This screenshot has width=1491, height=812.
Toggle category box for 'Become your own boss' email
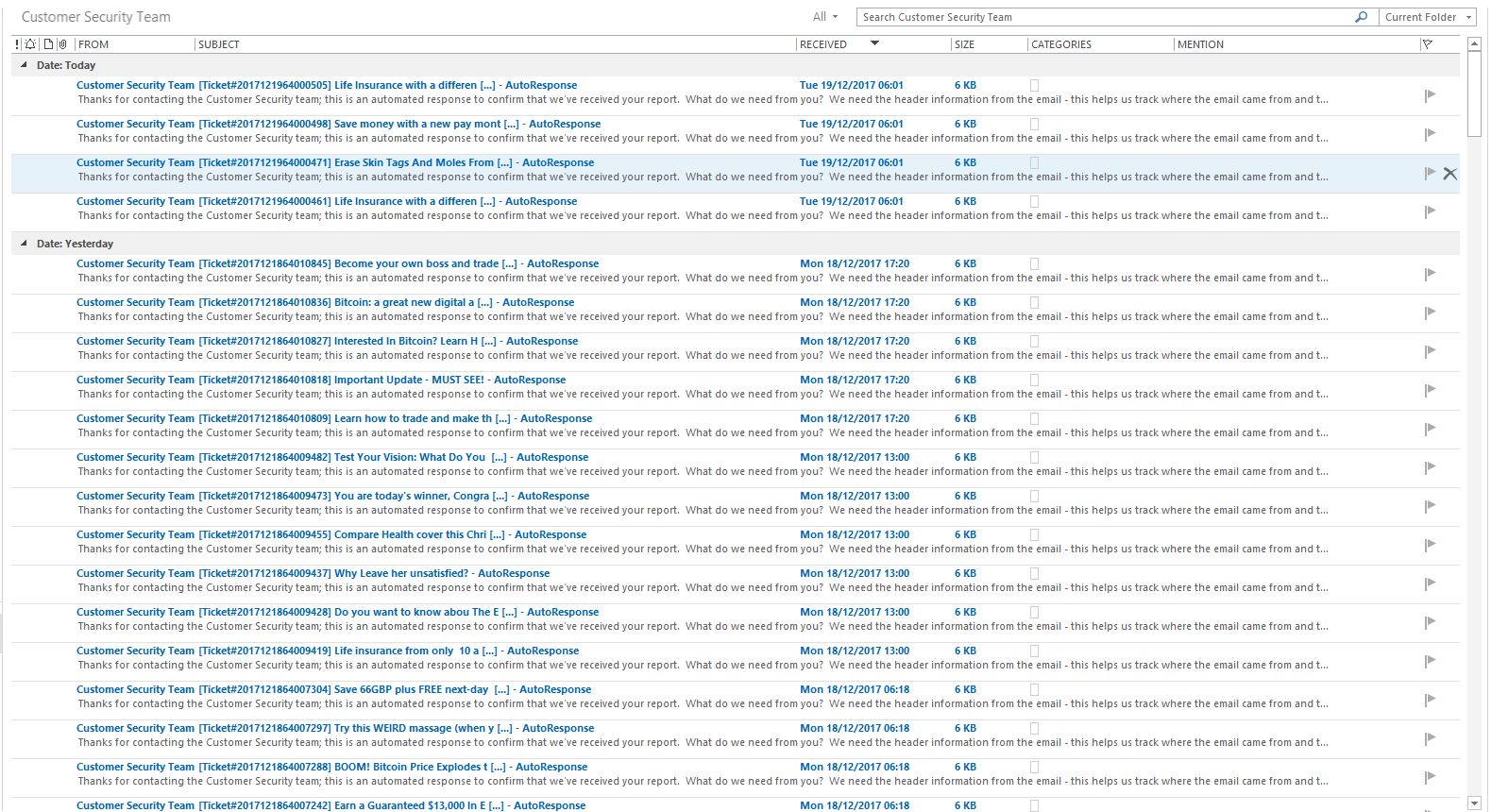pos(1034,264)
